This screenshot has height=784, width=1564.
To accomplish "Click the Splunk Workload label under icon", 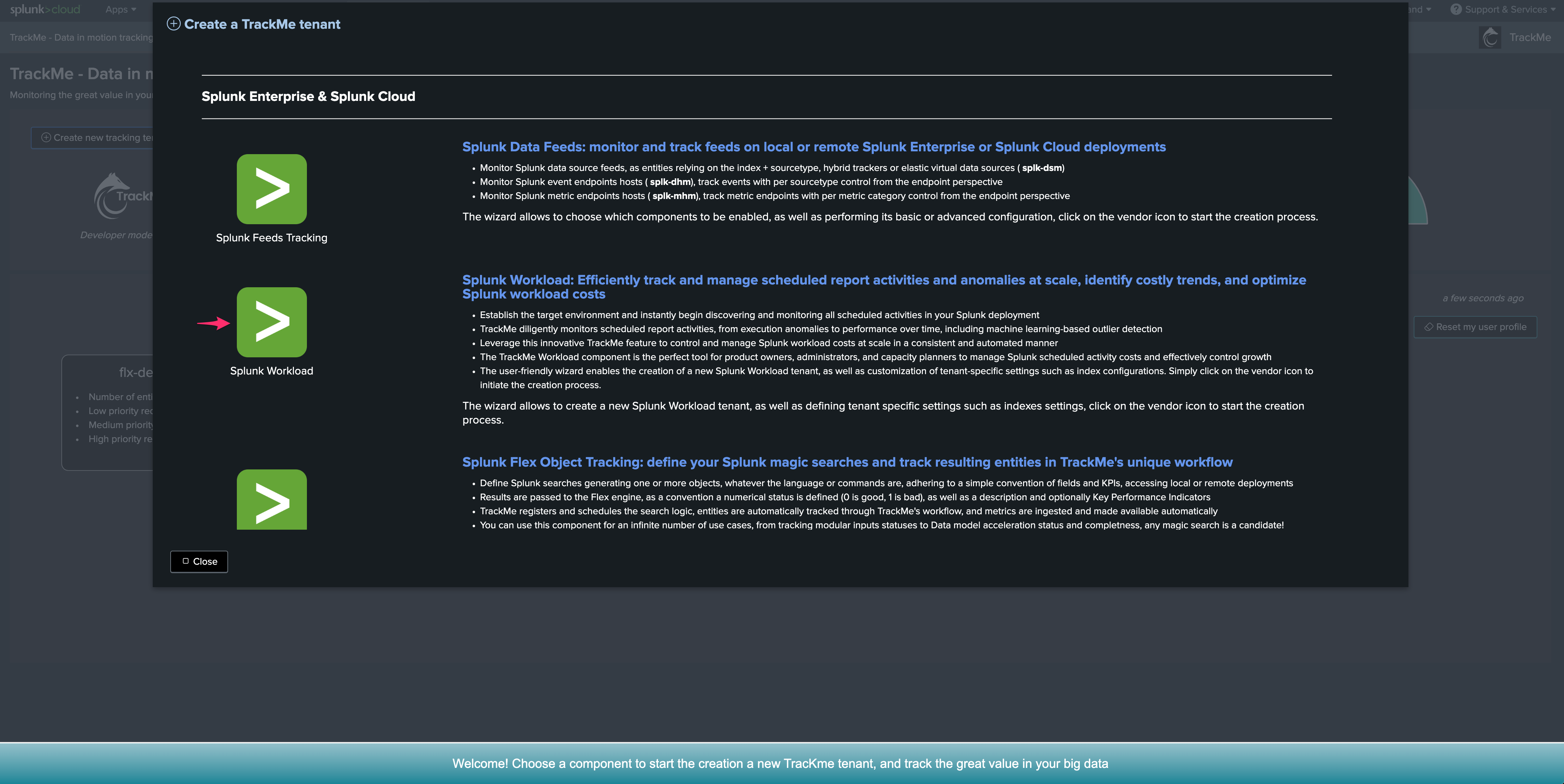I will (x=272, y=370).
